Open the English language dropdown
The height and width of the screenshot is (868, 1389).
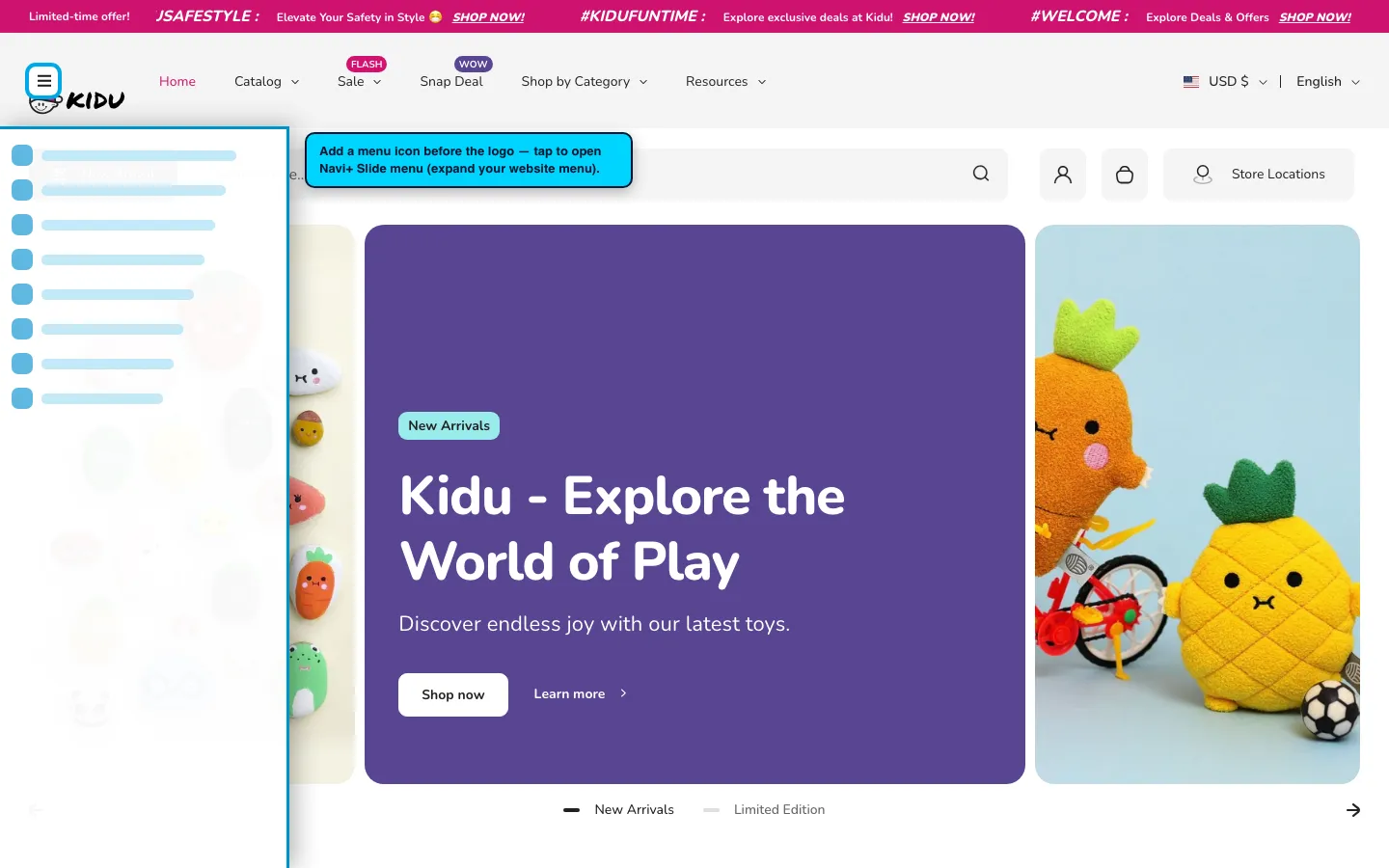pyautogui.click(x=1328, y=82)
